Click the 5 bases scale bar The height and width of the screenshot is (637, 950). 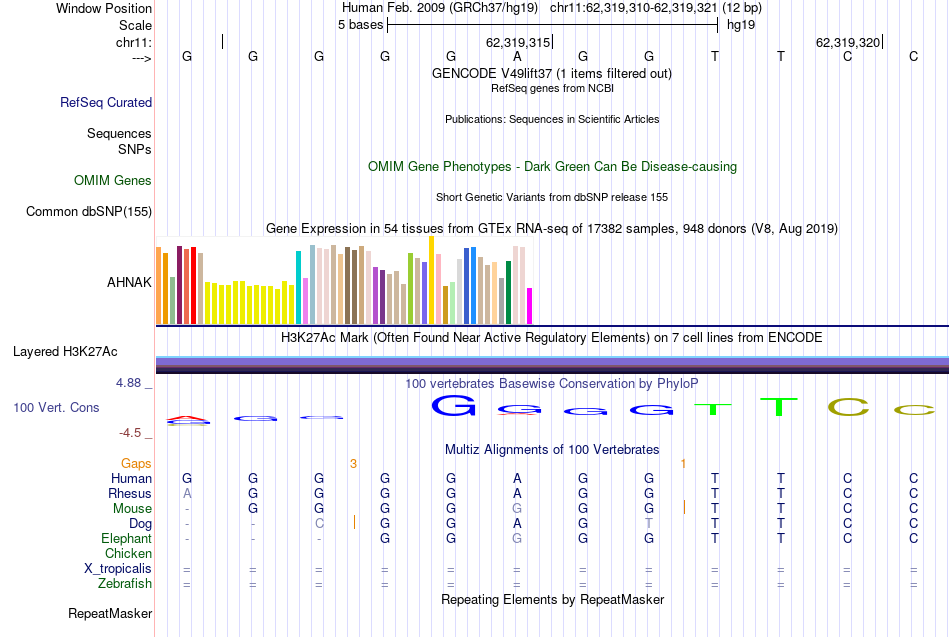[x=553, y=25]
